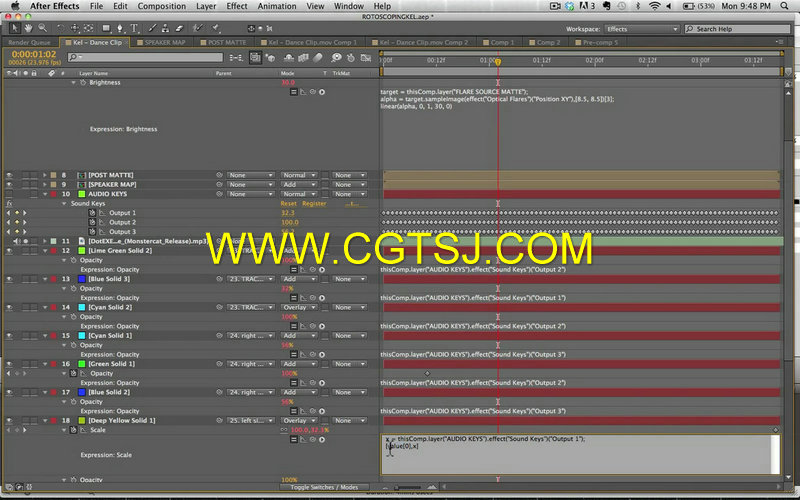Click the Brightness value 30.0
The width and height of the screenshot is (800, 500).
288,82
